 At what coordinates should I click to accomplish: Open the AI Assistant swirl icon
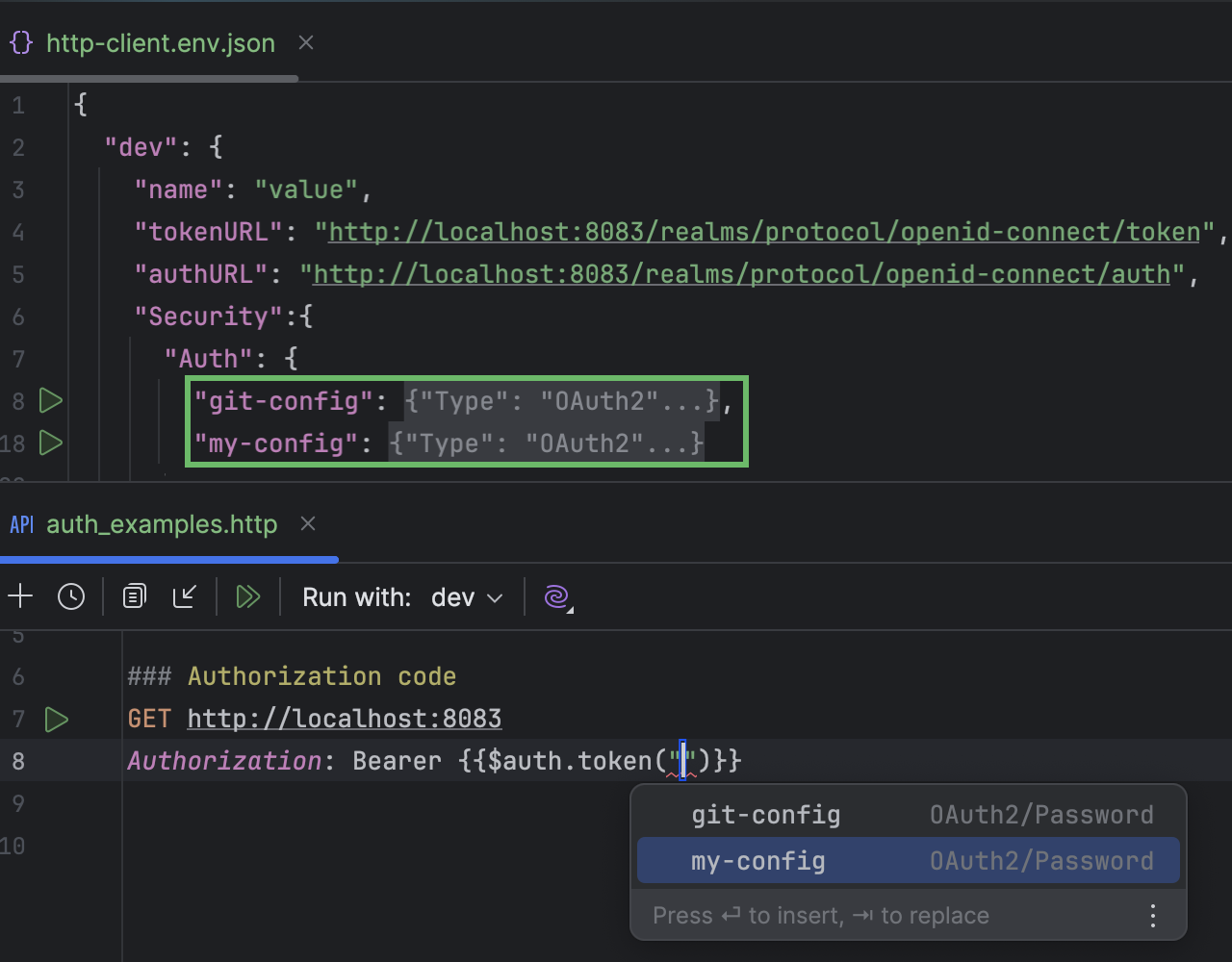556,596
